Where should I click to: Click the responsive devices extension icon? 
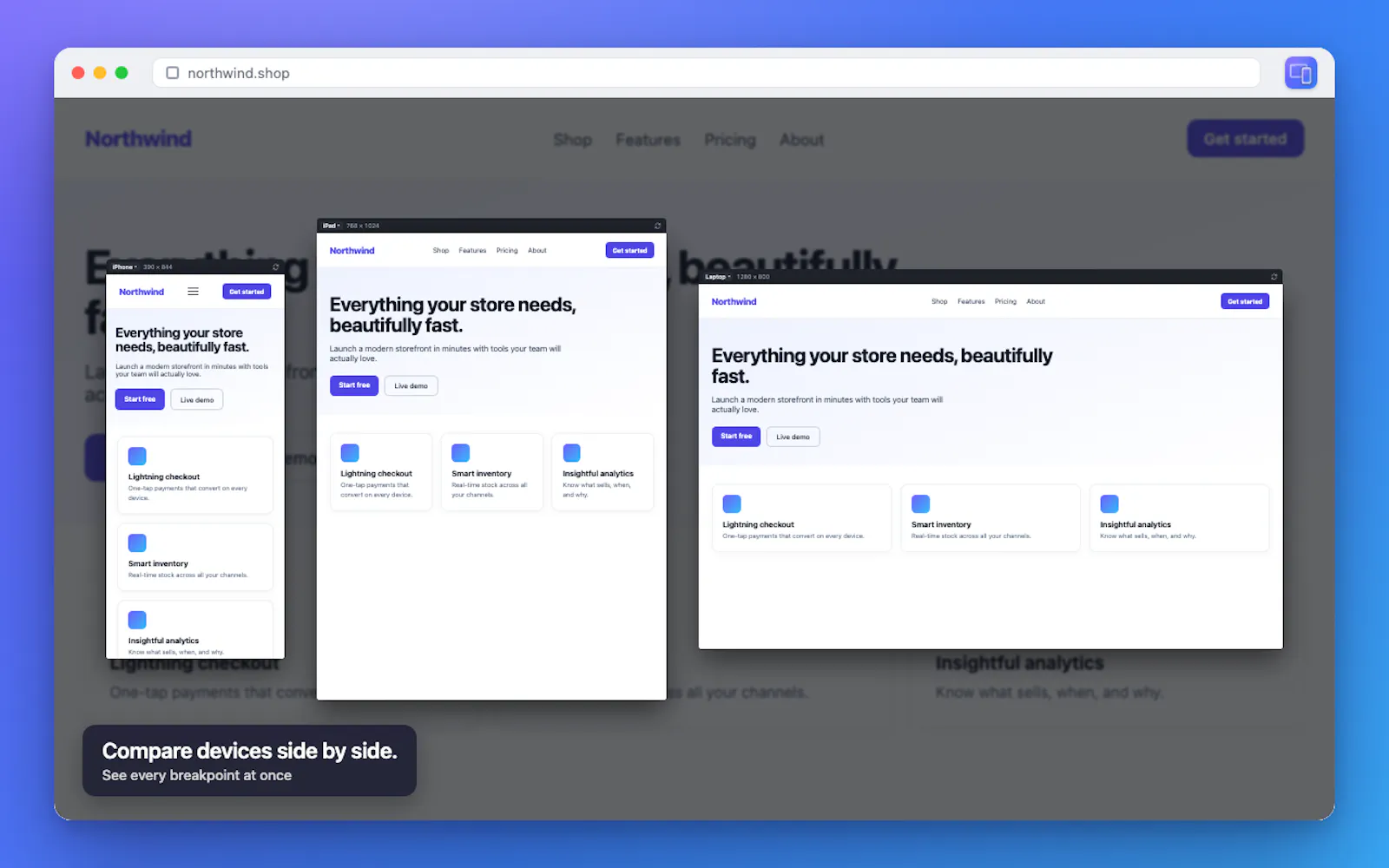tap(1300, 73)
